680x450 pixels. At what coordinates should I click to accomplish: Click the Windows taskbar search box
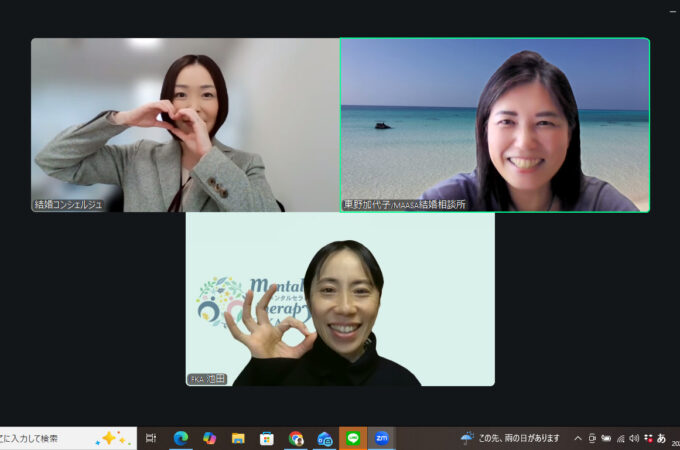click(60, 438)
